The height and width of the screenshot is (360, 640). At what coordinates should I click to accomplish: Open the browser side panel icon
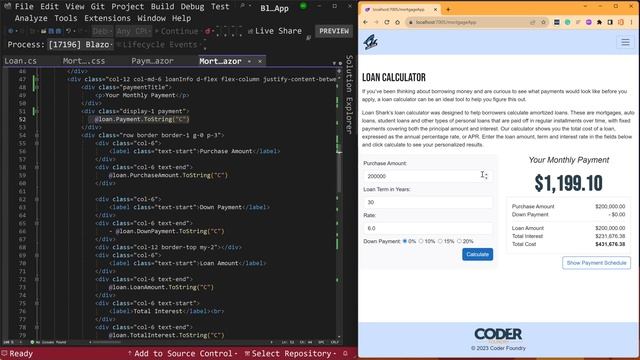[x=610, y=22]
